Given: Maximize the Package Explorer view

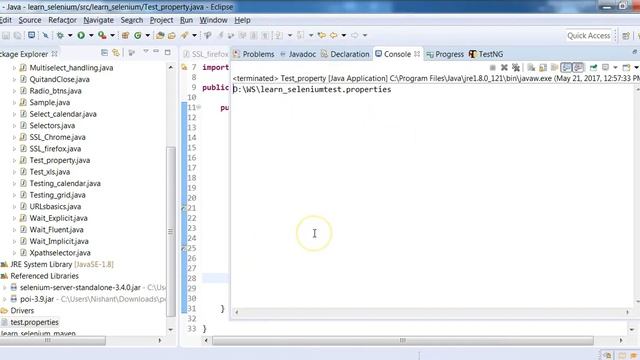Looking at the screenshot, I should coord(167,52).
